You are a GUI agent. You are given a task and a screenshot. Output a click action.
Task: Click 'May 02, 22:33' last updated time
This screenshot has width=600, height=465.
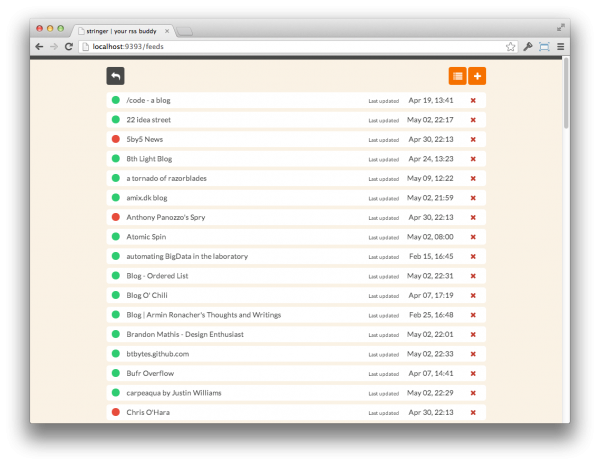pos(430,354)
